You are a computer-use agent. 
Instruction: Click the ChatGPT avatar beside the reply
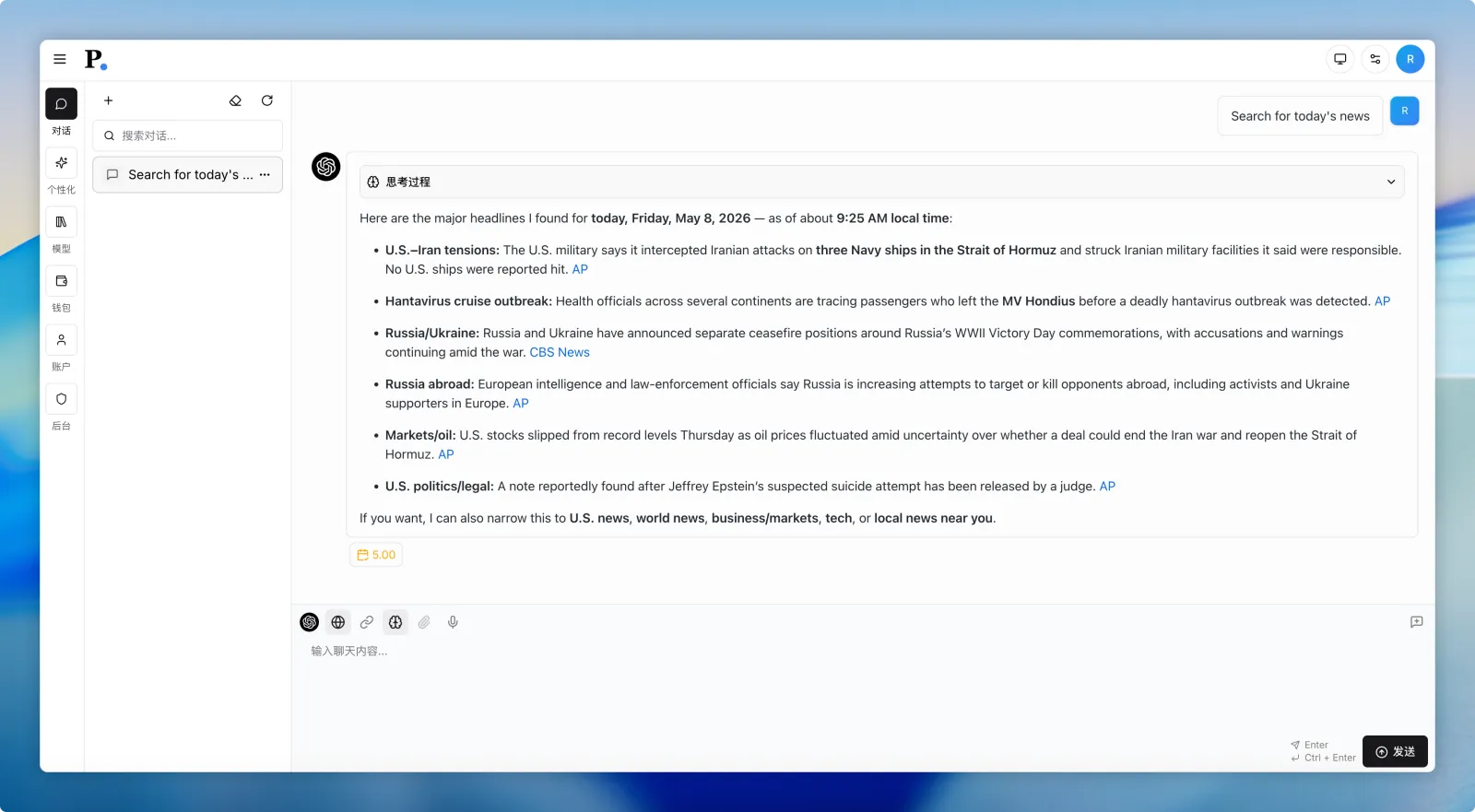[326, 167]
